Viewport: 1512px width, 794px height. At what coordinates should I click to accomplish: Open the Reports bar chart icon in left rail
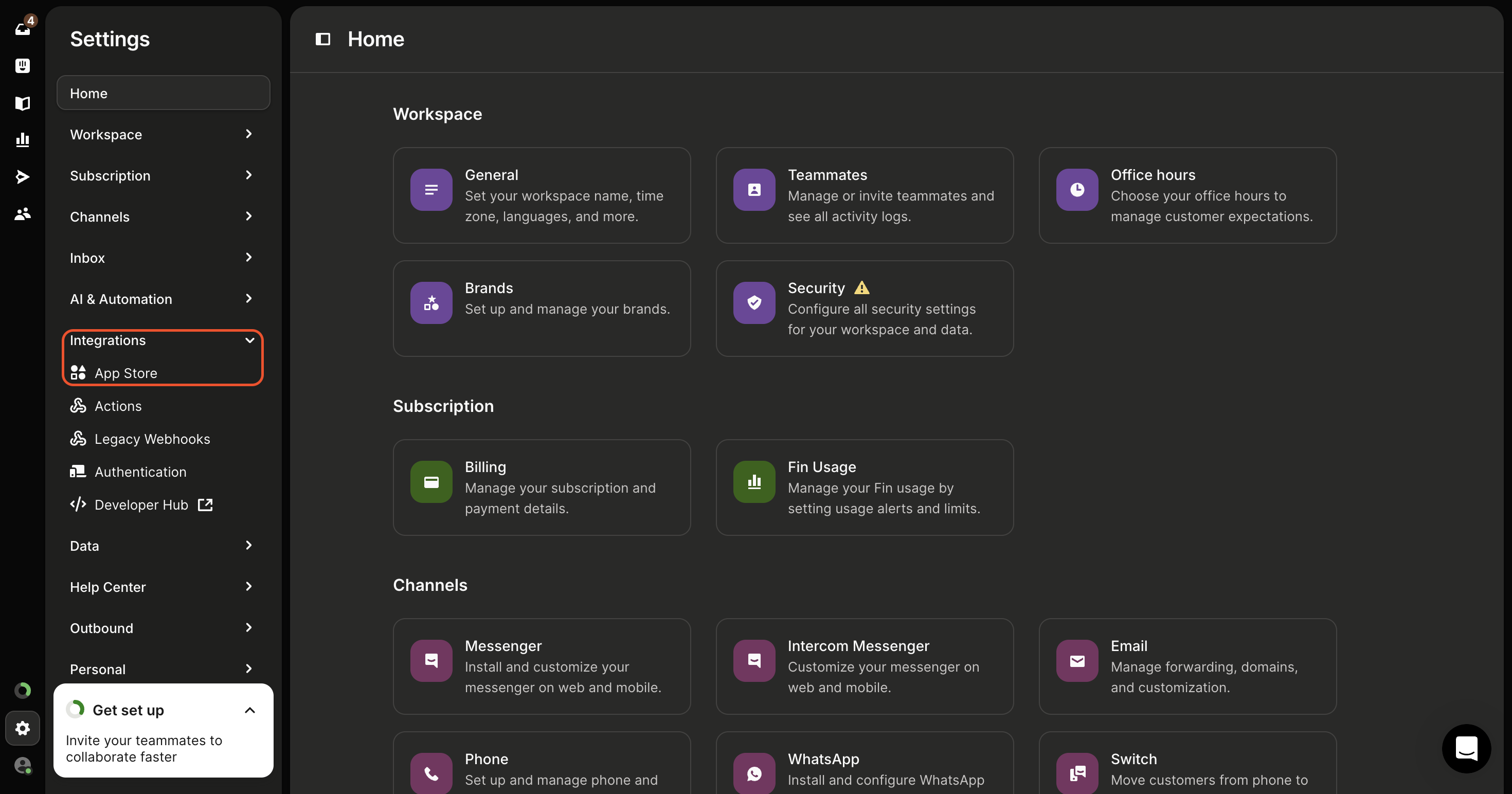[x=22, y=140]
